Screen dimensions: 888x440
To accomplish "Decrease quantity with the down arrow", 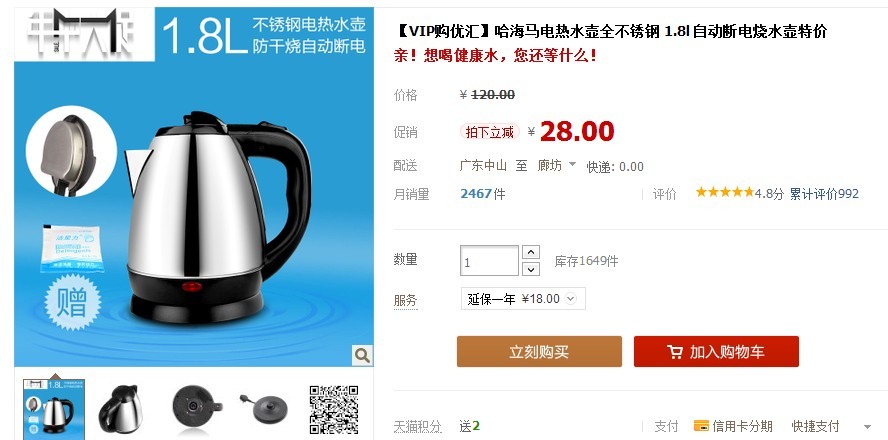I will (530, 269).
